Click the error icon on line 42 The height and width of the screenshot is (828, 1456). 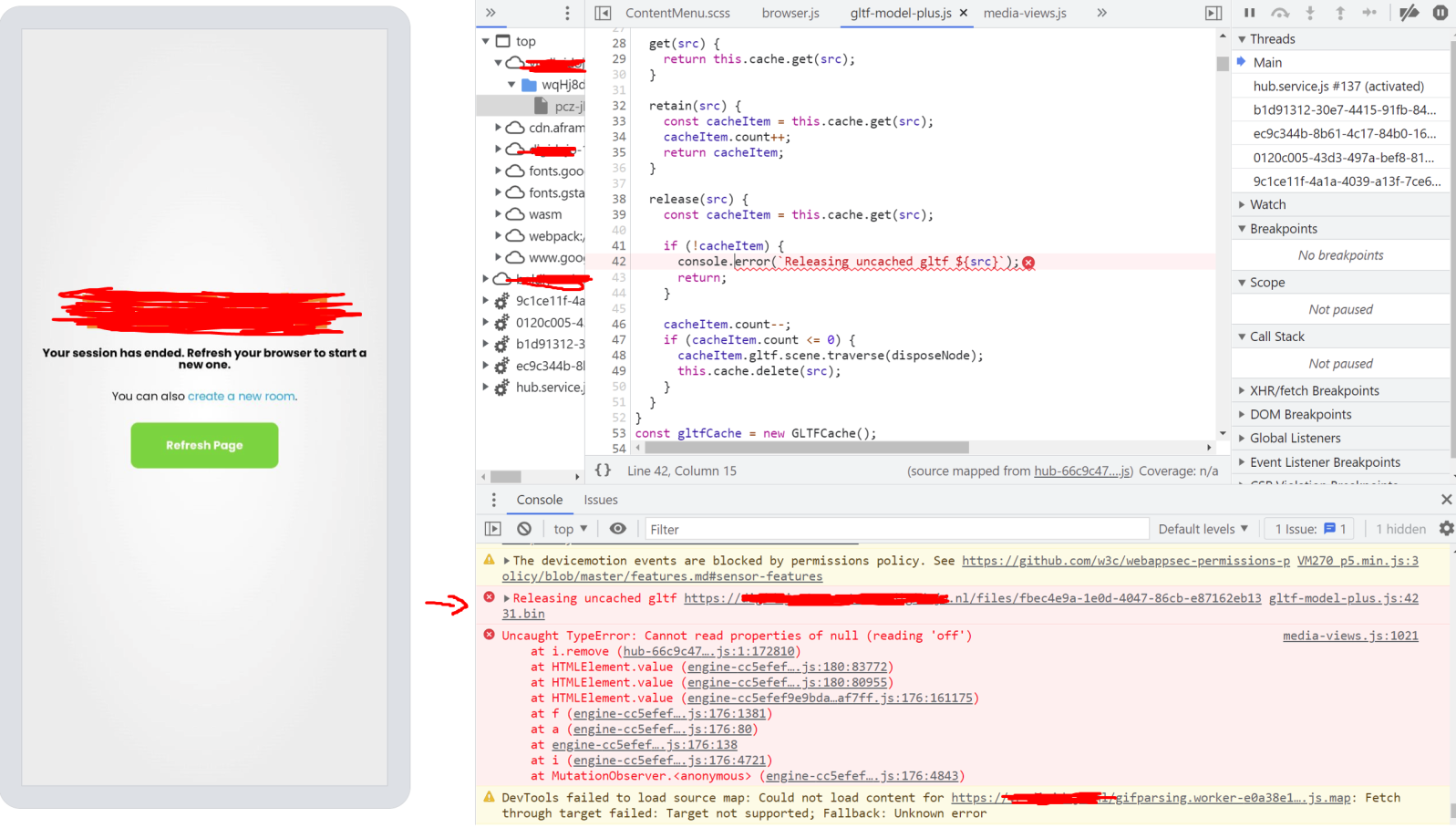tap(1028, 263)
